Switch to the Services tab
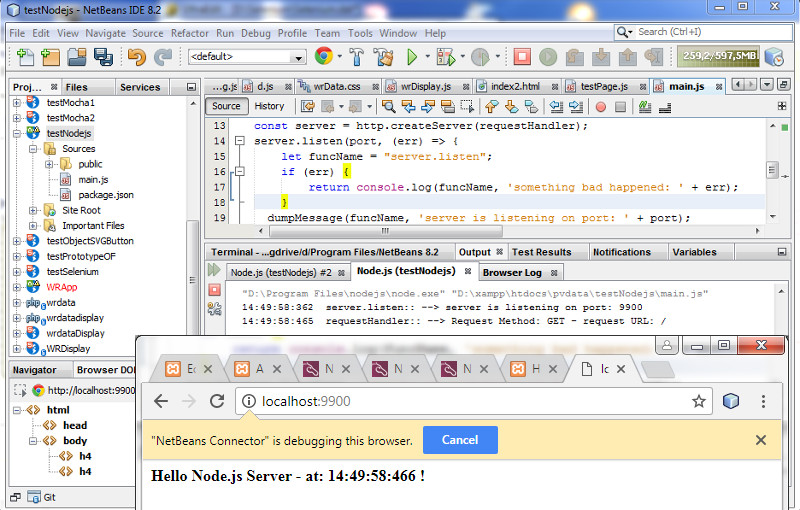 click(140, 87)
